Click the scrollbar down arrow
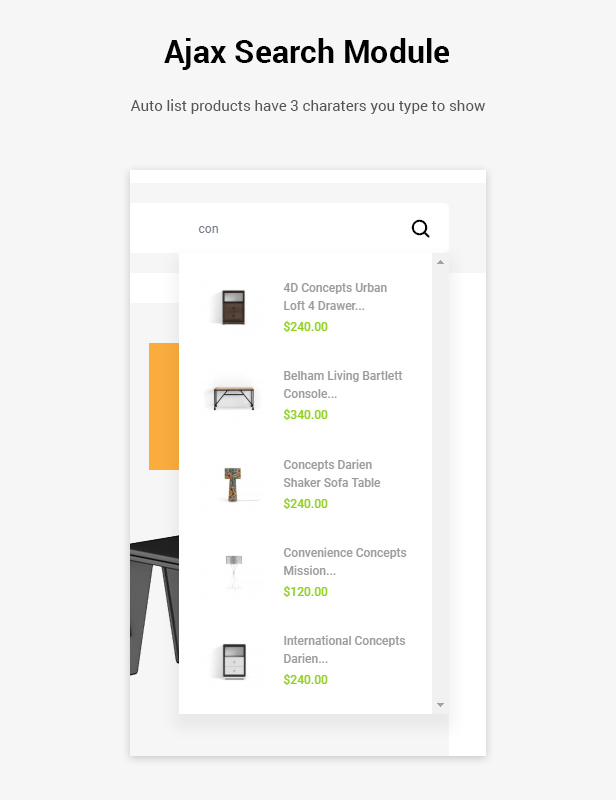The image size is (616, 800). (440, 705)
